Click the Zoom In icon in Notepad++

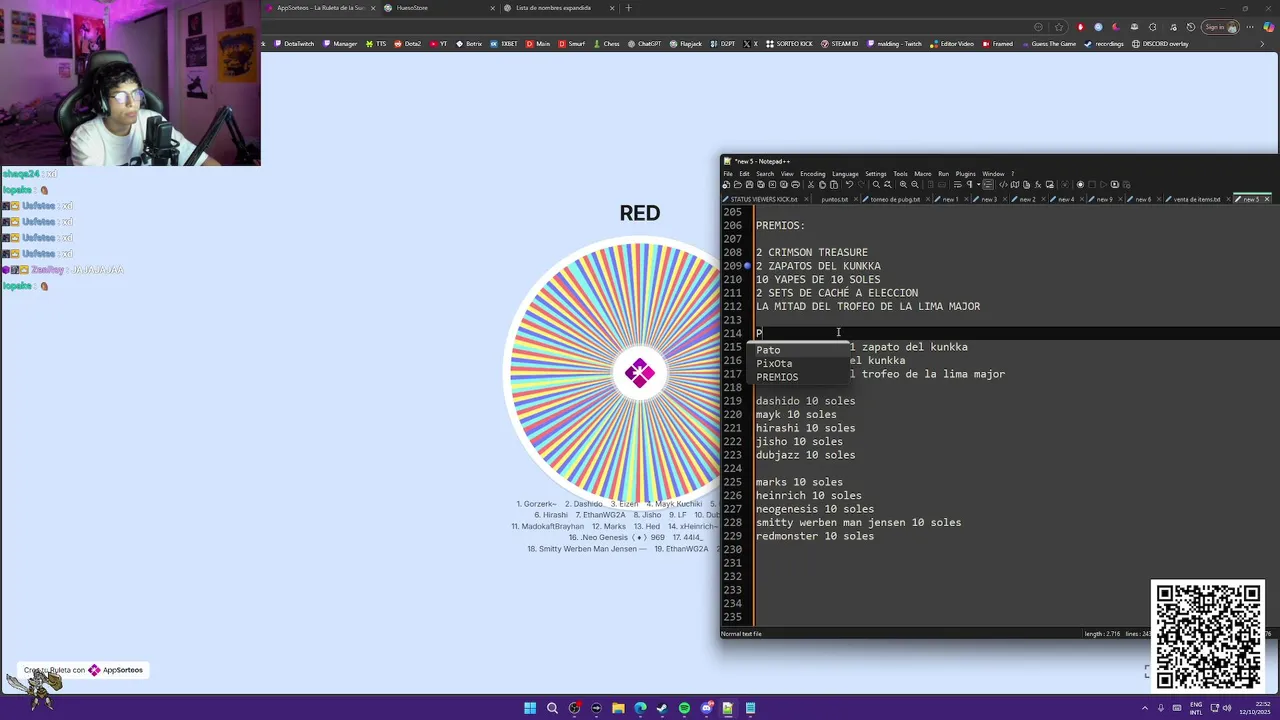tap(903, 184)
